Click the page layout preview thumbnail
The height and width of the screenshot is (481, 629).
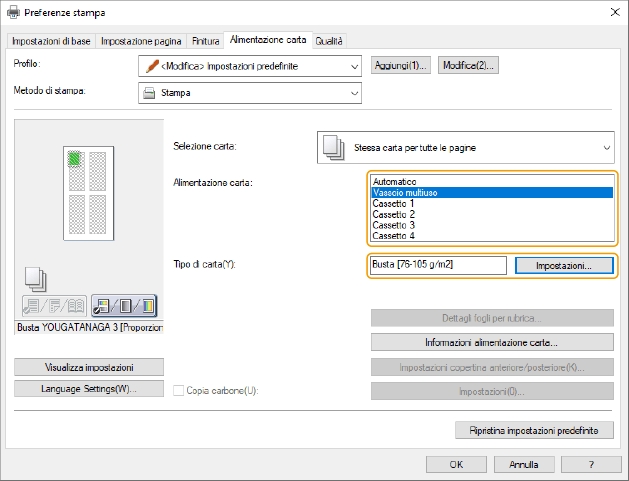tap(88, 193)
